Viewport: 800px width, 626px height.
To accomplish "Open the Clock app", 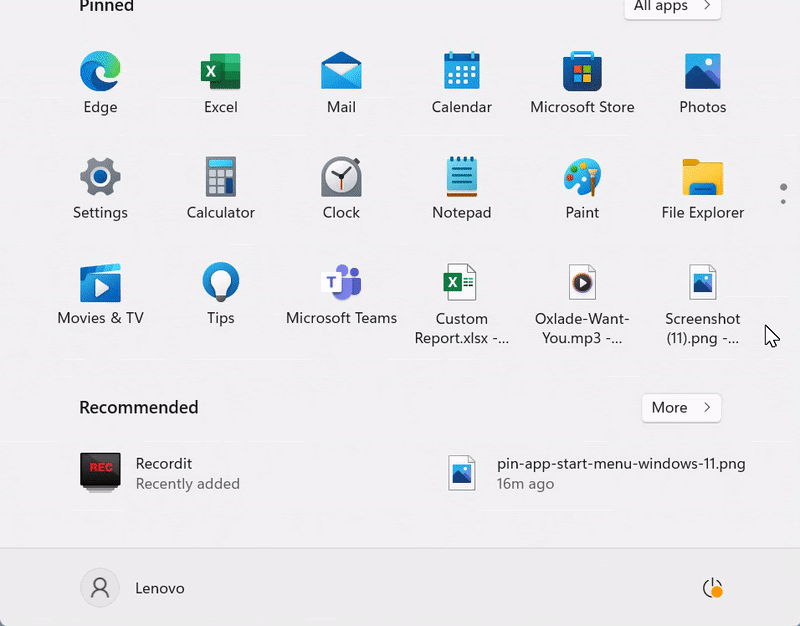I will [x=341, y=188].
